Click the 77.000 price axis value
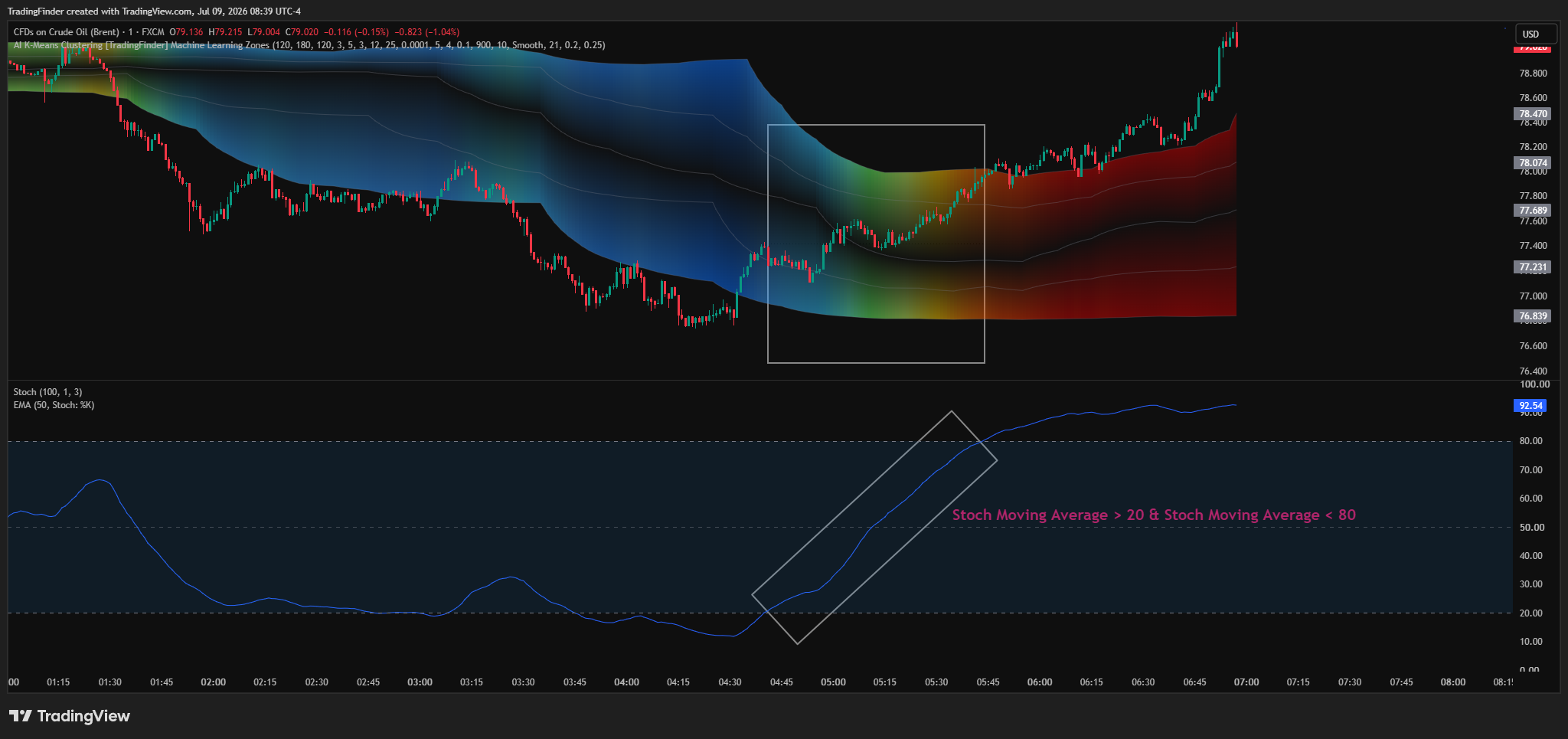The height and width of the screenshot is (739, 1568). click(x=1533, y=296)
